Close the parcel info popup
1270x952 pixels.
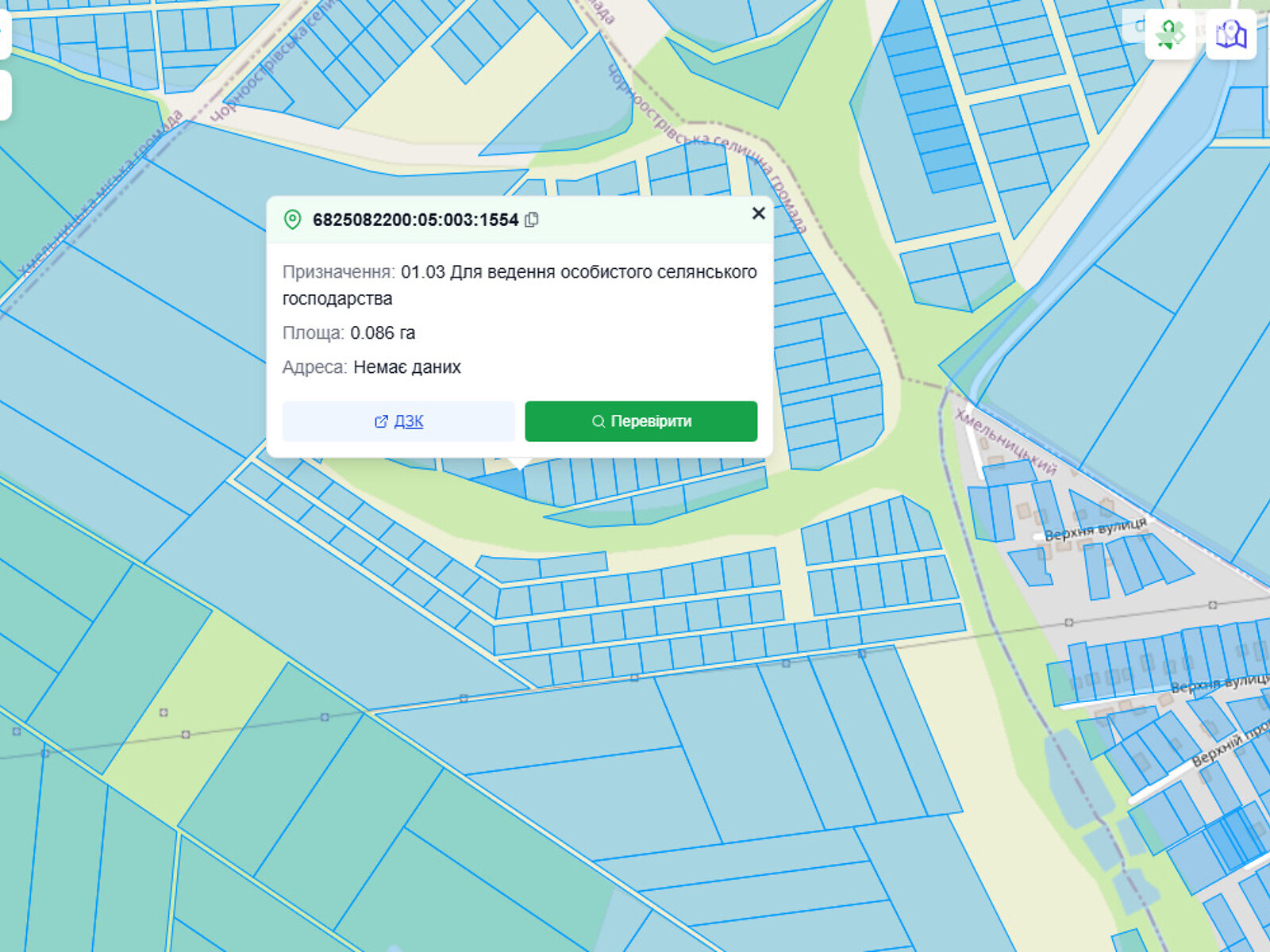758,213
